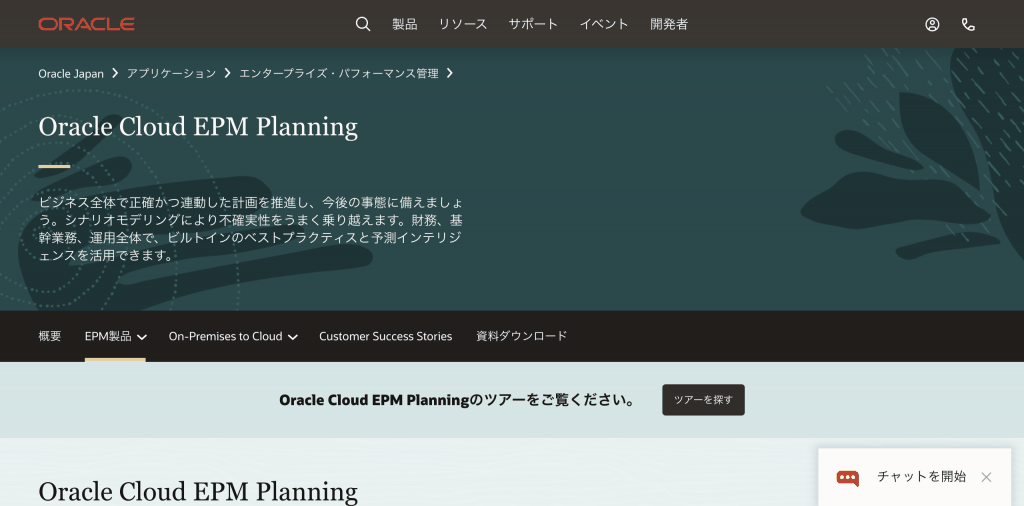The height and width of the screenshot is (506, 1024).
Task: Expand the EPM製品 dropdown
Action: pos(116,336)
